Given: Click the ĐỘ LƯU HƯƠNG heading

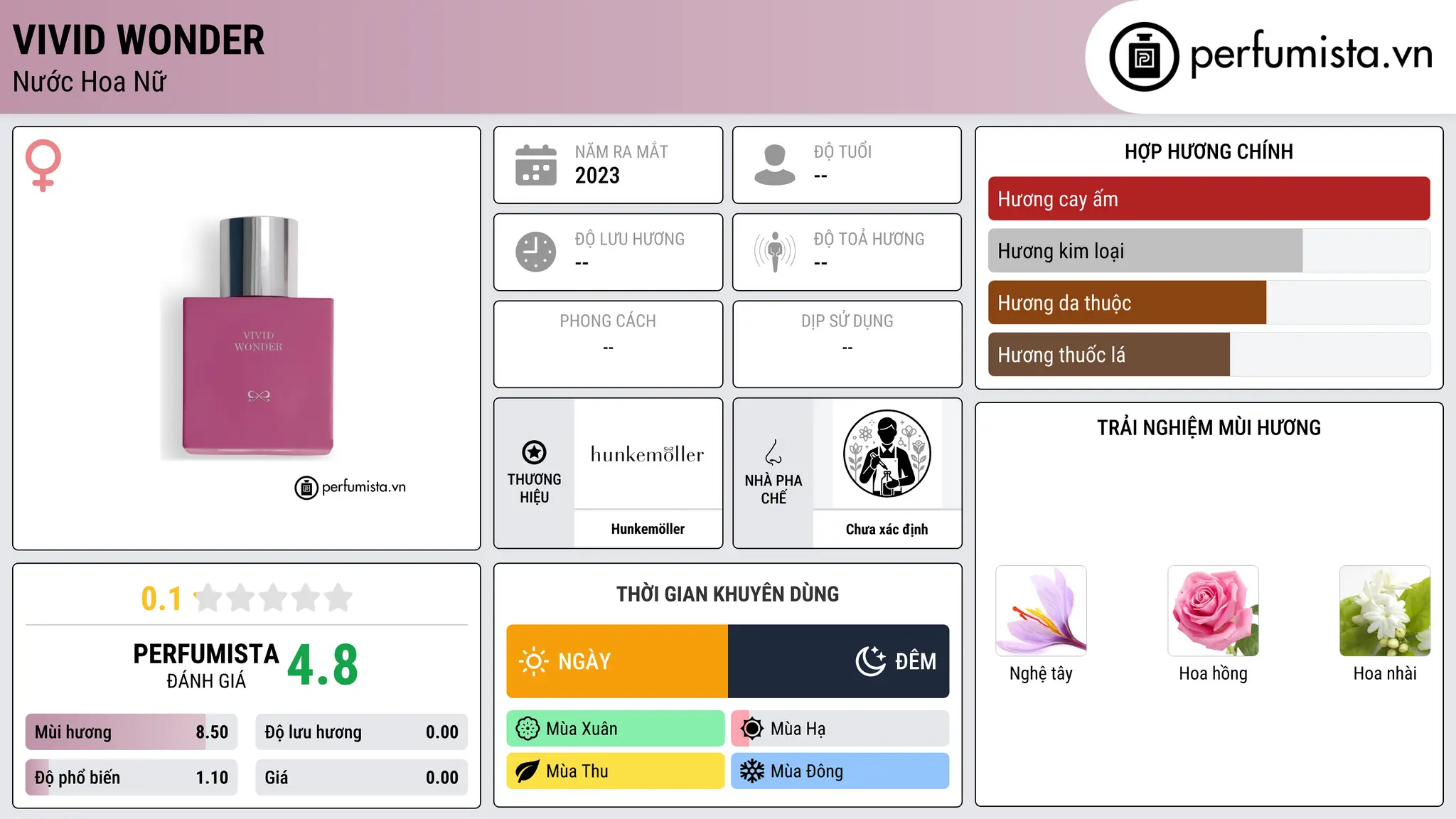Looking at the screenshot, I should [x=630, y=239].
